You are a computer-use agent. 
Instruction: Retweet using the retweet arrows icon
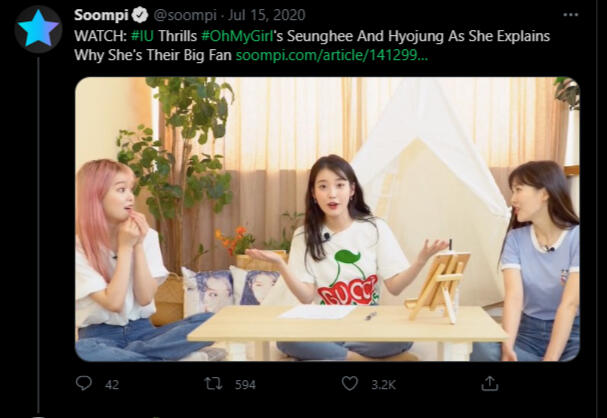[213, 383]
